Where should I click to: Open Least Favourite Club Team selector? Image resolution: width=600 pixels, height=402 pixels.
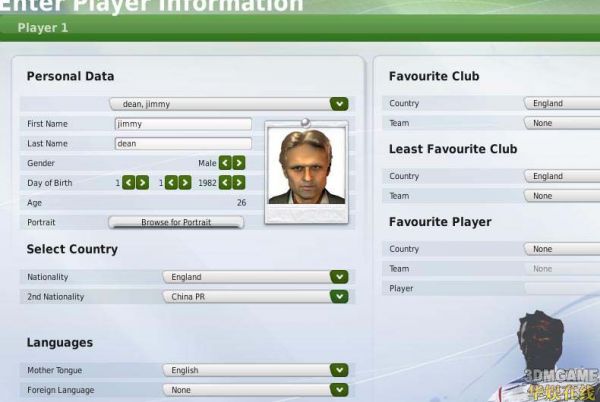(562, 196)
